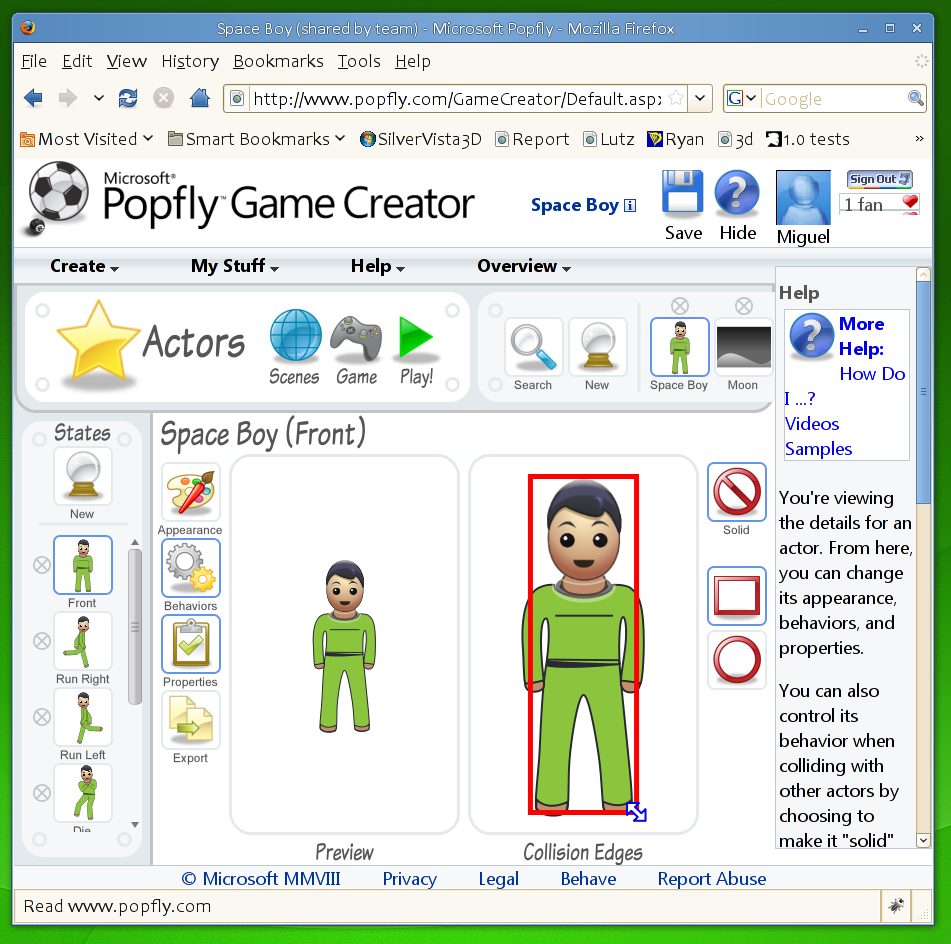Image resolution: width=951 pixels, height=944 pixels.
Task: Click the collision box resize handle
Action: (x=636, y=812)
